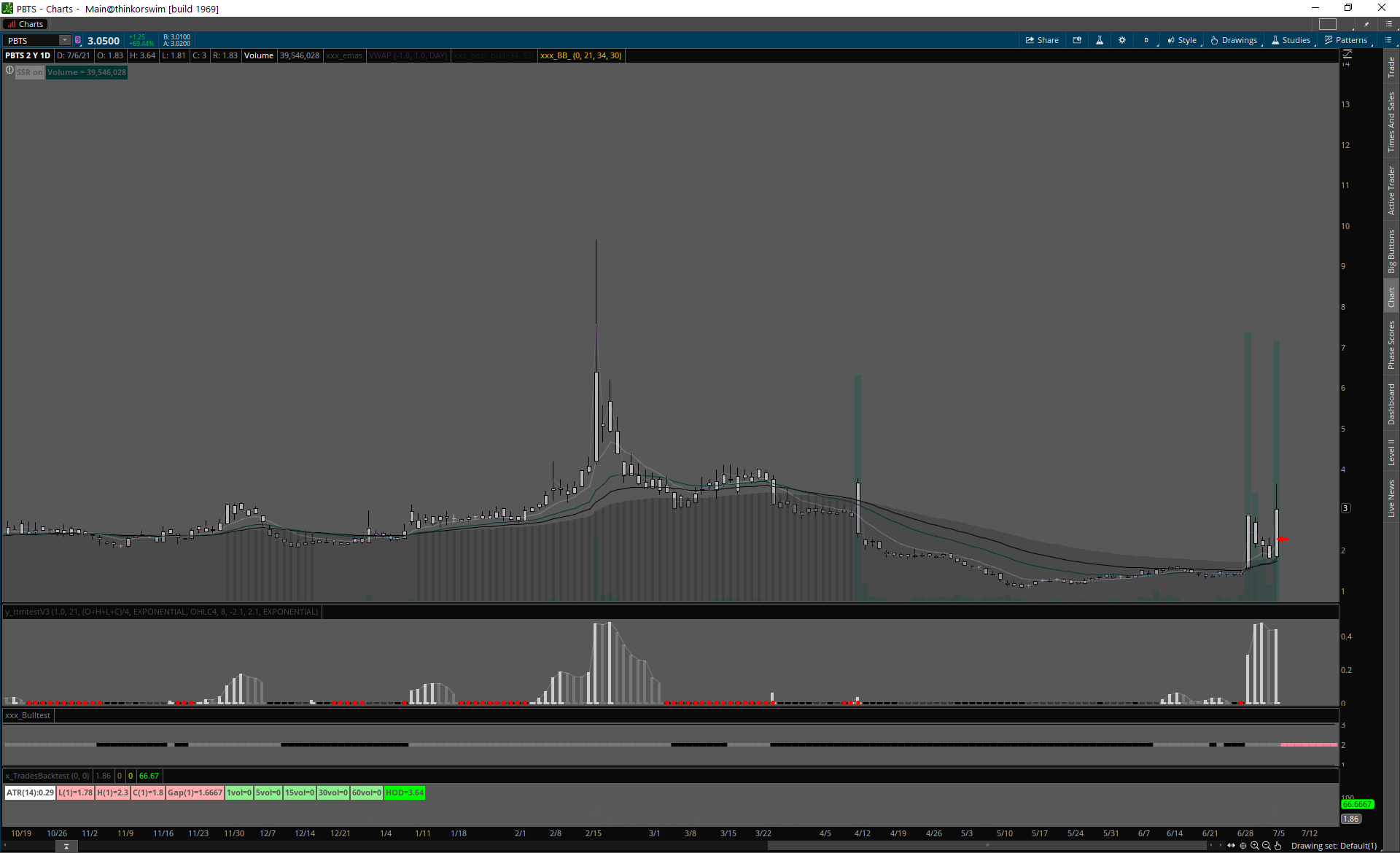
Task: Click the zoom in magnifier icon
Action: tap(1255, 846)
